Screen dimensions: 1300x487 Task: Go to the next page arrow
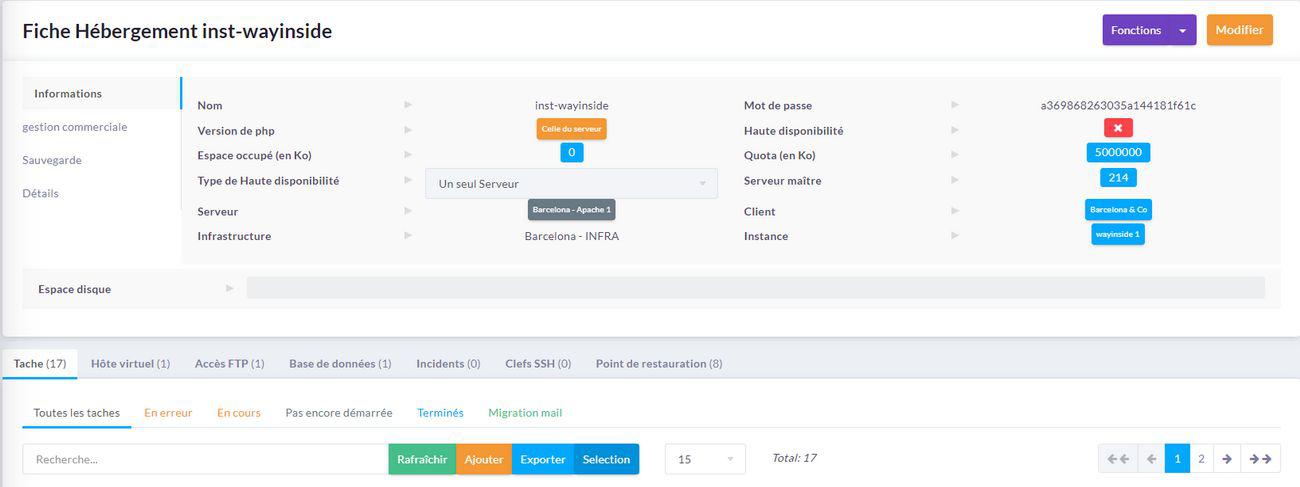coord(1227,459)
